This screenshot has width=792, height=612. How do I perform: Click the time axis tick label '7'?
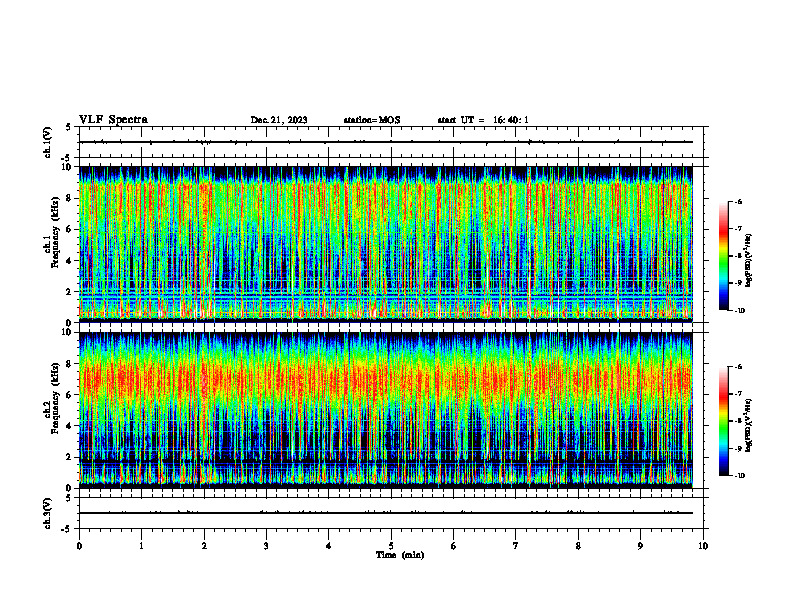(x=516, y=546)
